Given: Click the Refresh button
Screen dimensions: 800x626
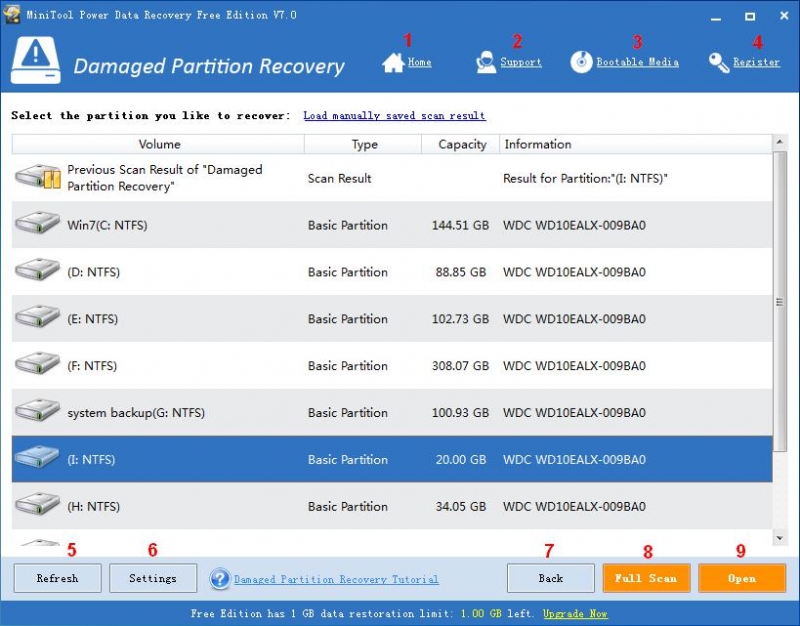Looking at the screenshot, I should [x=58, y=578].
